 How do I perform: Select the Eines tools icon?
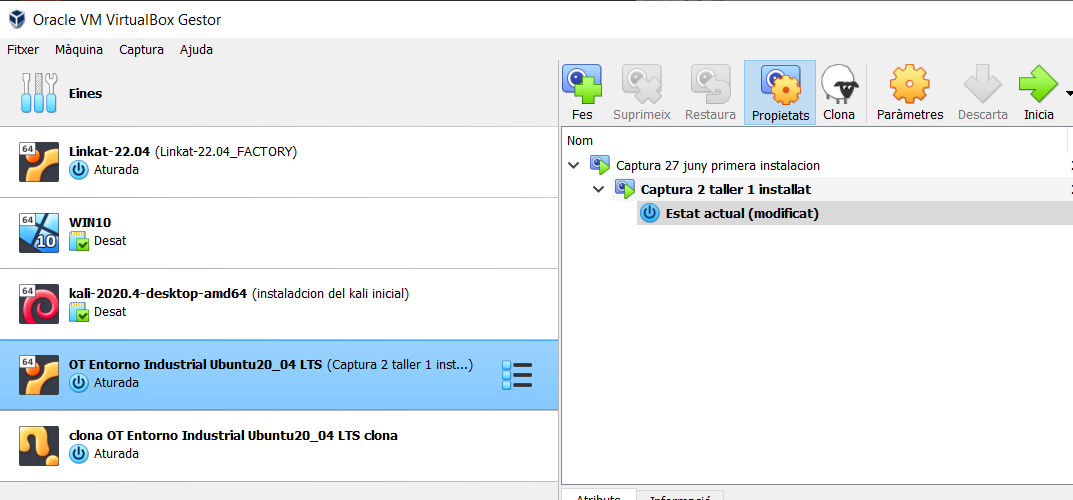click(x=39, y=92)
